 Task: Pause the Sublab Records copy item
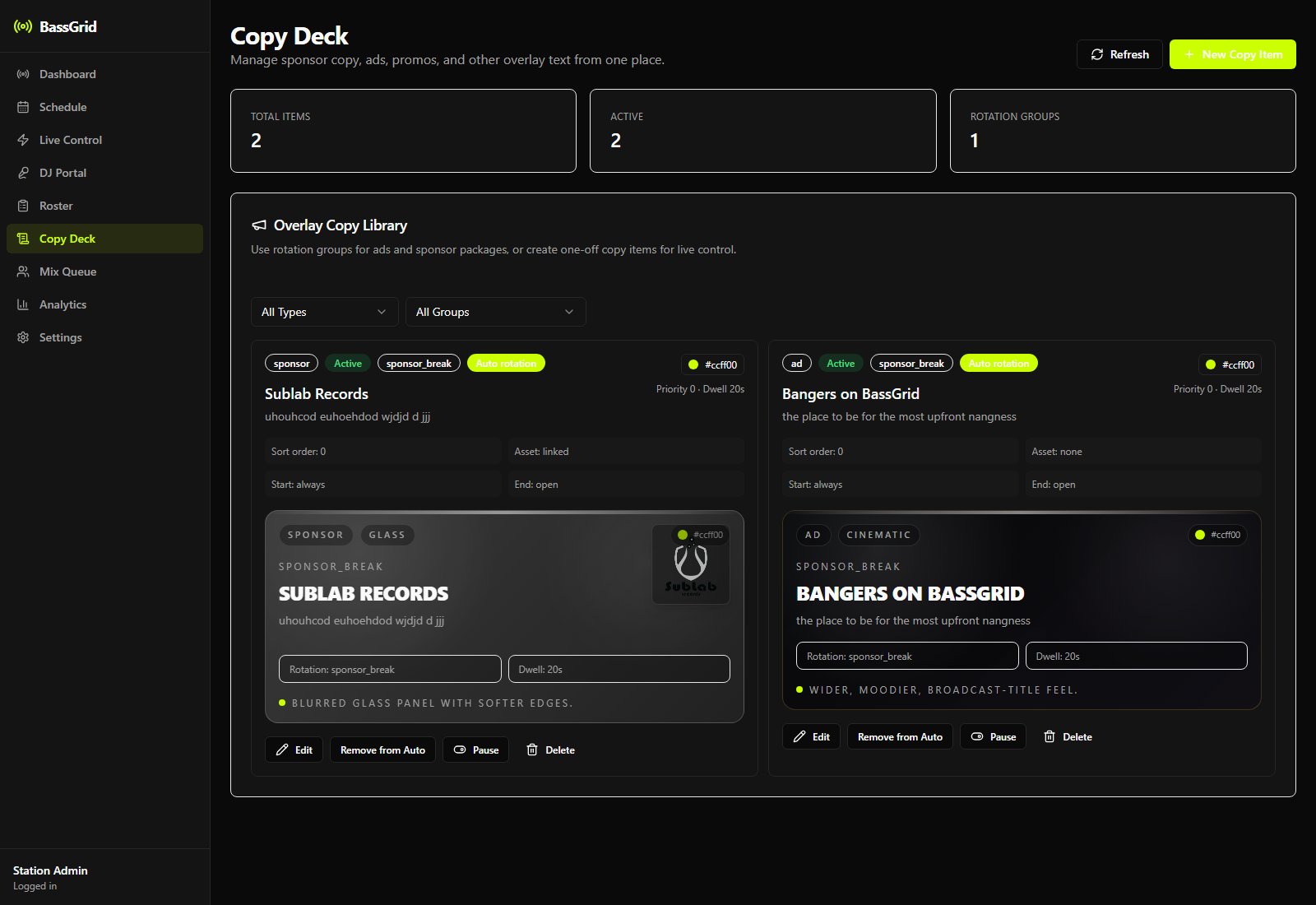(x=476, y=750)
